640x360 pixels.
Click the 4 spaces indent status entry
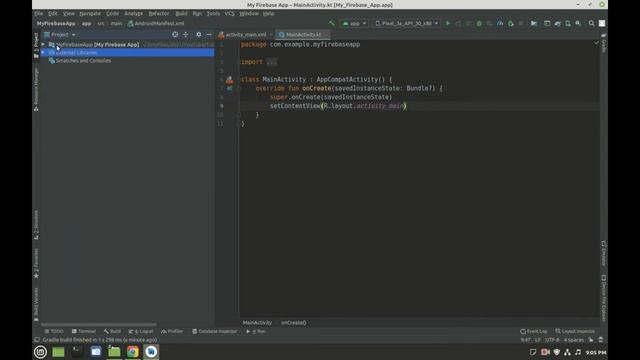(573, 340)
